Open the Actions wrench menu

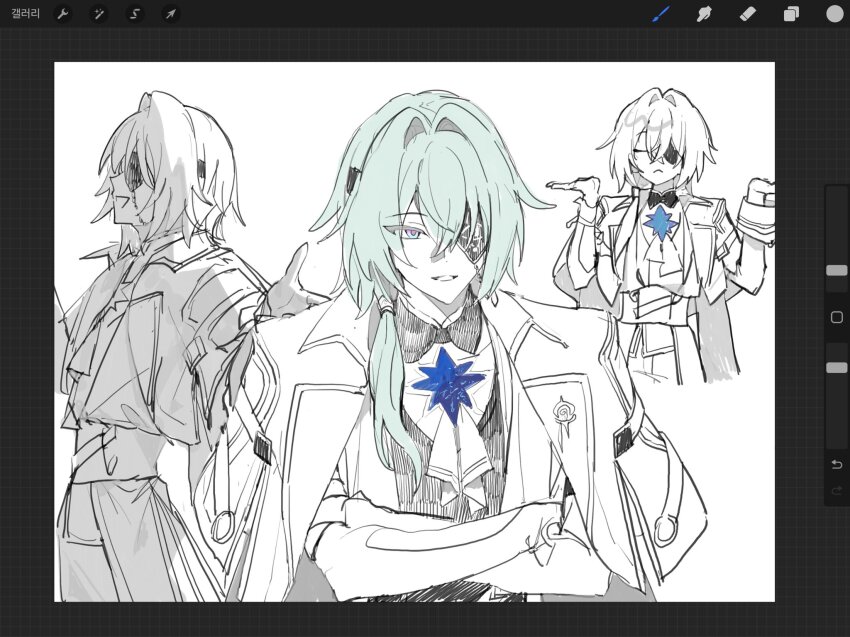point(62,14)
